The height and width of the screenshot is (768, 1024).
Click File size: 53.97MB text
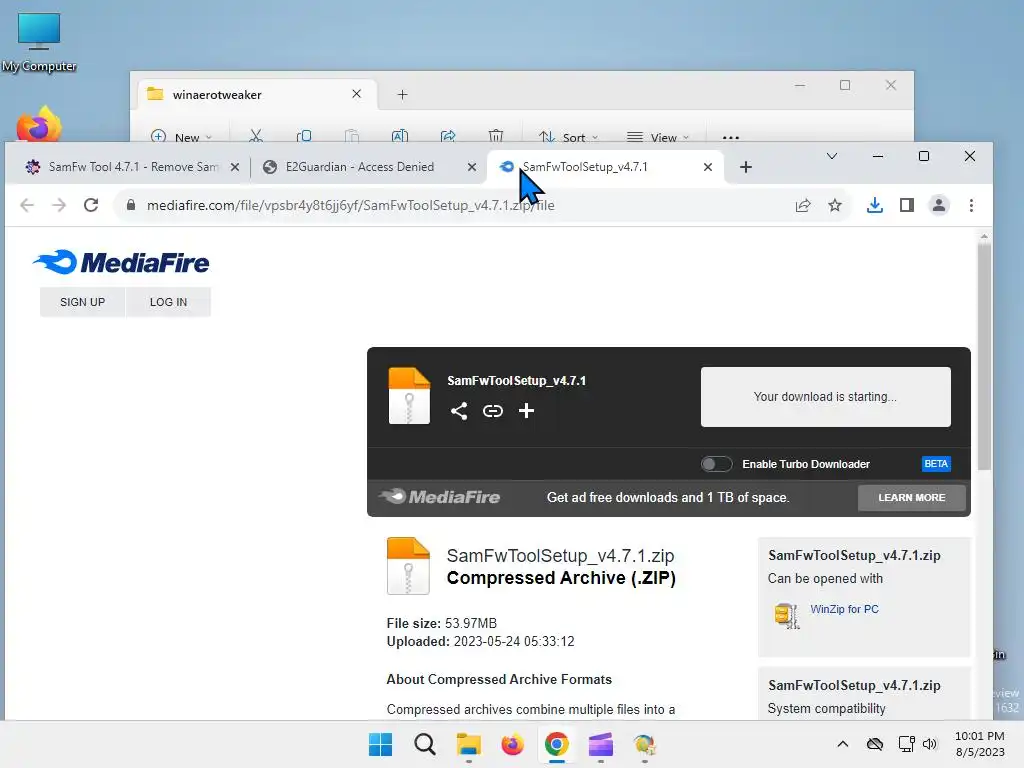(441, 623)
